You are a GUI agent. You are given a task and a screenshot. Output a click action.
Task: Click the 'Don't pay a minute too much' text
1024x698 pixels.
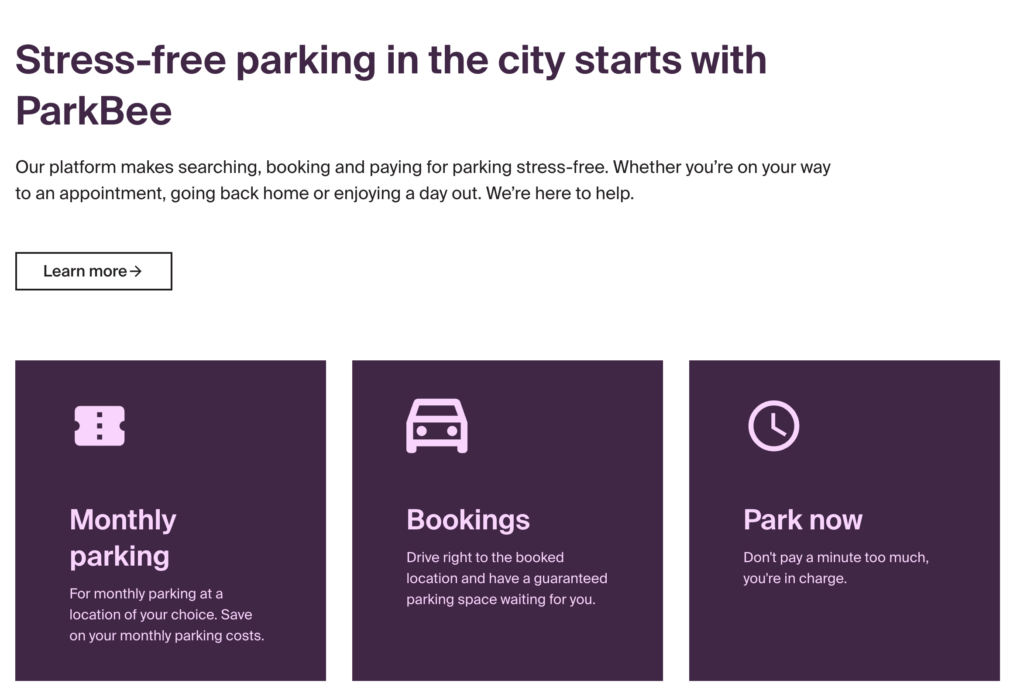[x=835, y=557]
